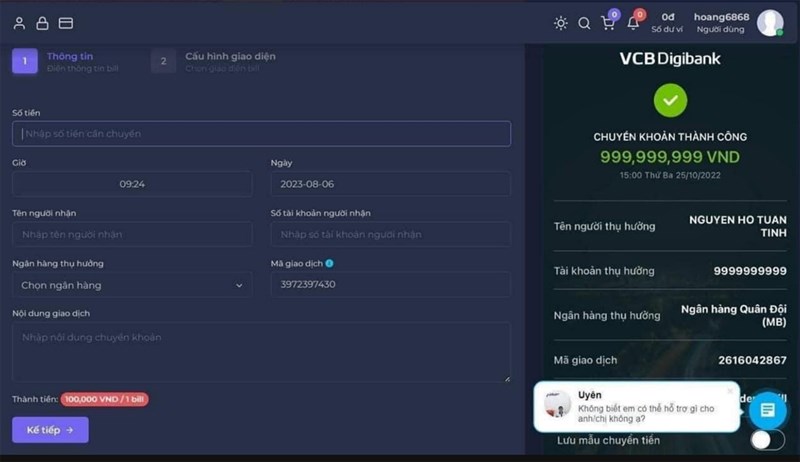Viewport: 800px width, 462px height.
Task: Click the Kế tiếp button
Action: 51,430
